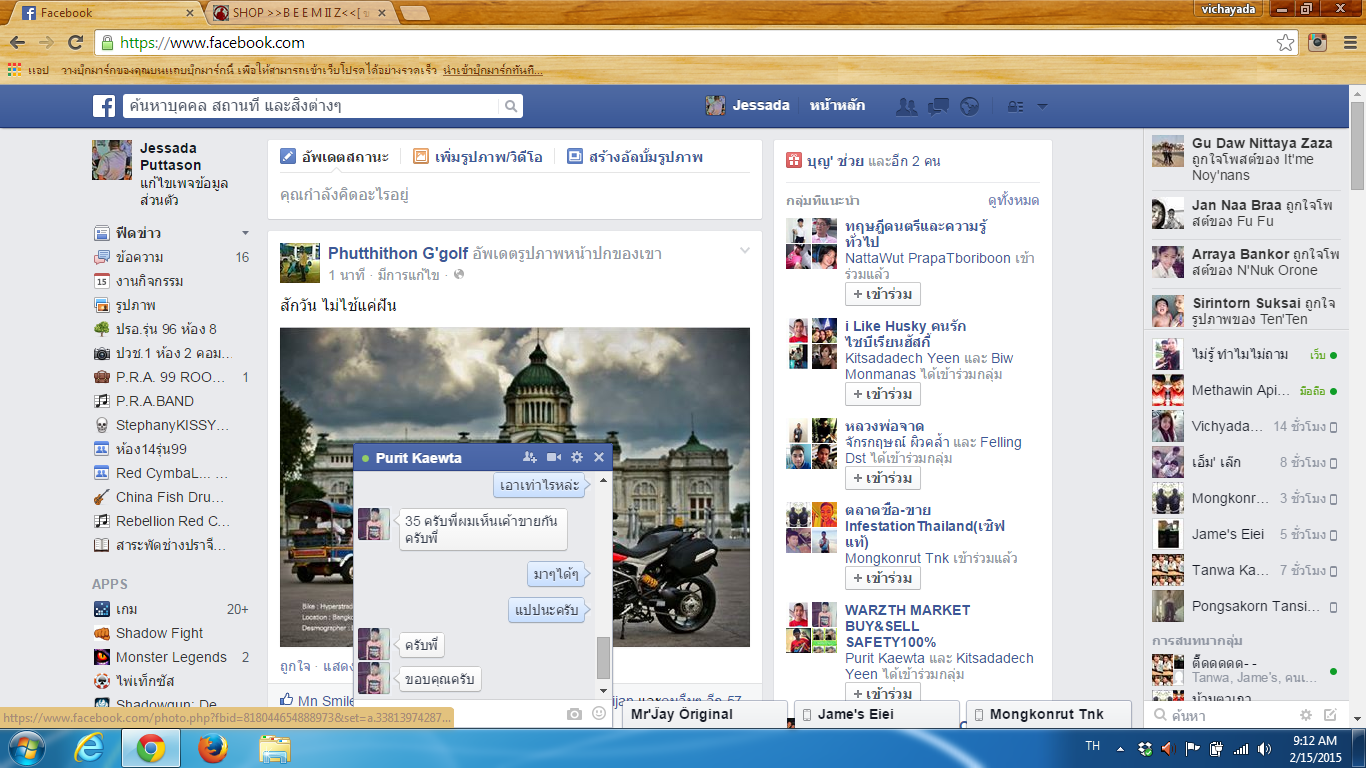Open Phutthithon G'golf profile link
The image size is (1366, 768).
tap(398, 253)
